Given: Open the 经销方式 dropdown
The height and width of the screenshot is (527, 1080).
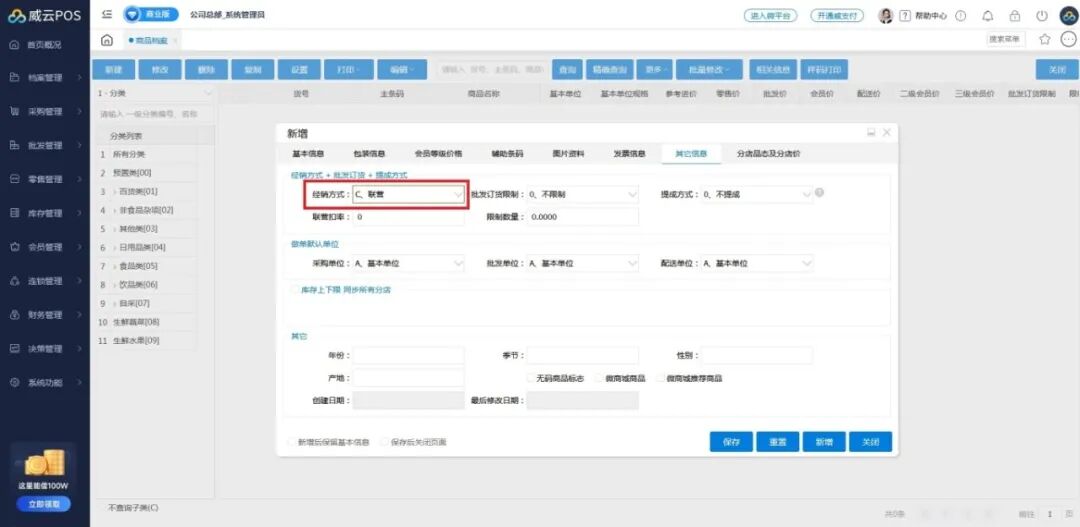Looking at the screenshot, I should 408,195.
